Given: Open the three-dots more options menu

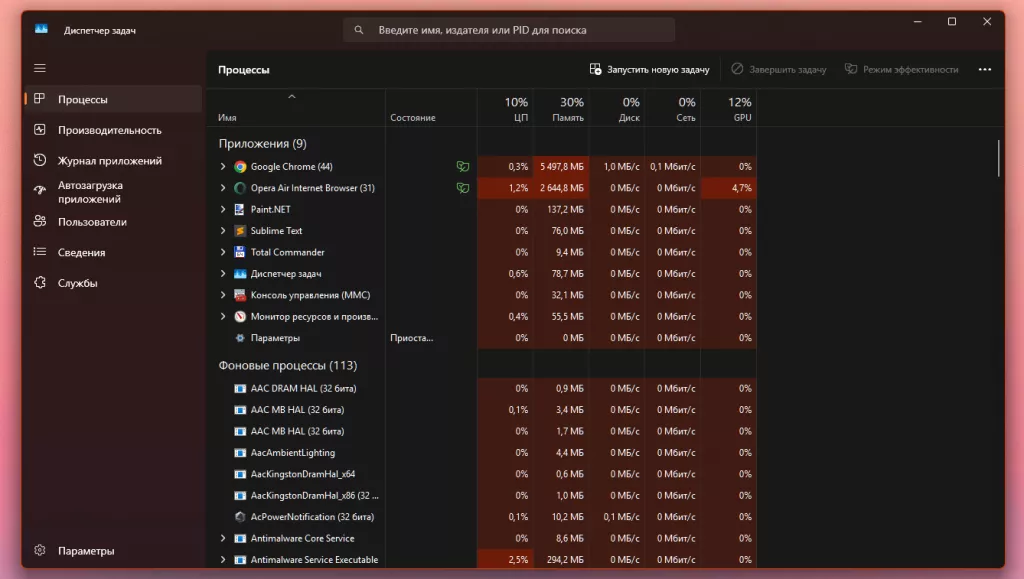Looking at the screenshot, I should point(985,70).
